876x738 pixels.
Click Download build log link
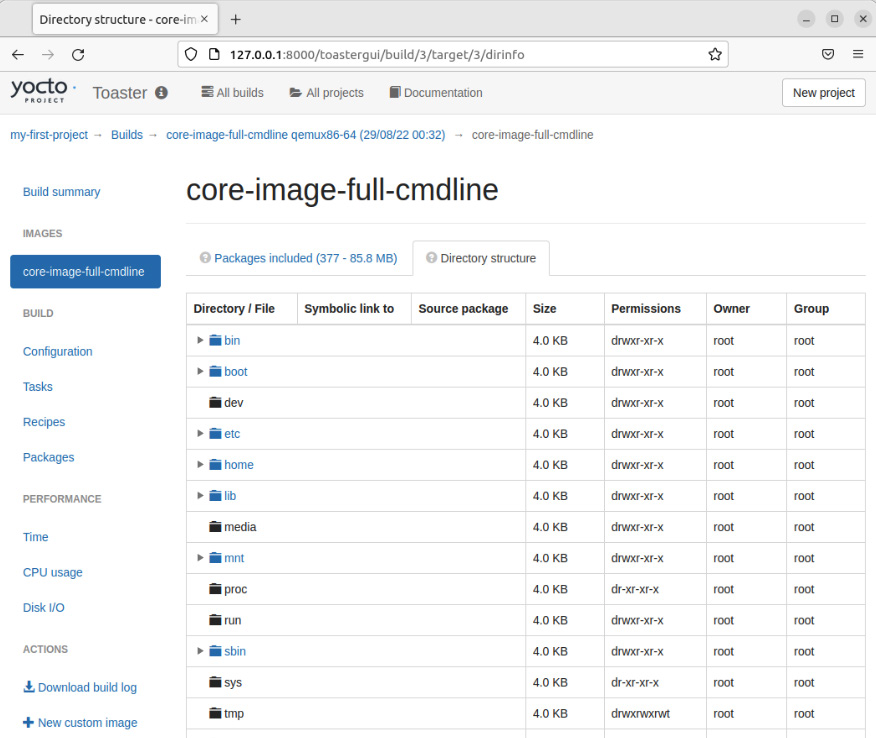point(80,687)
